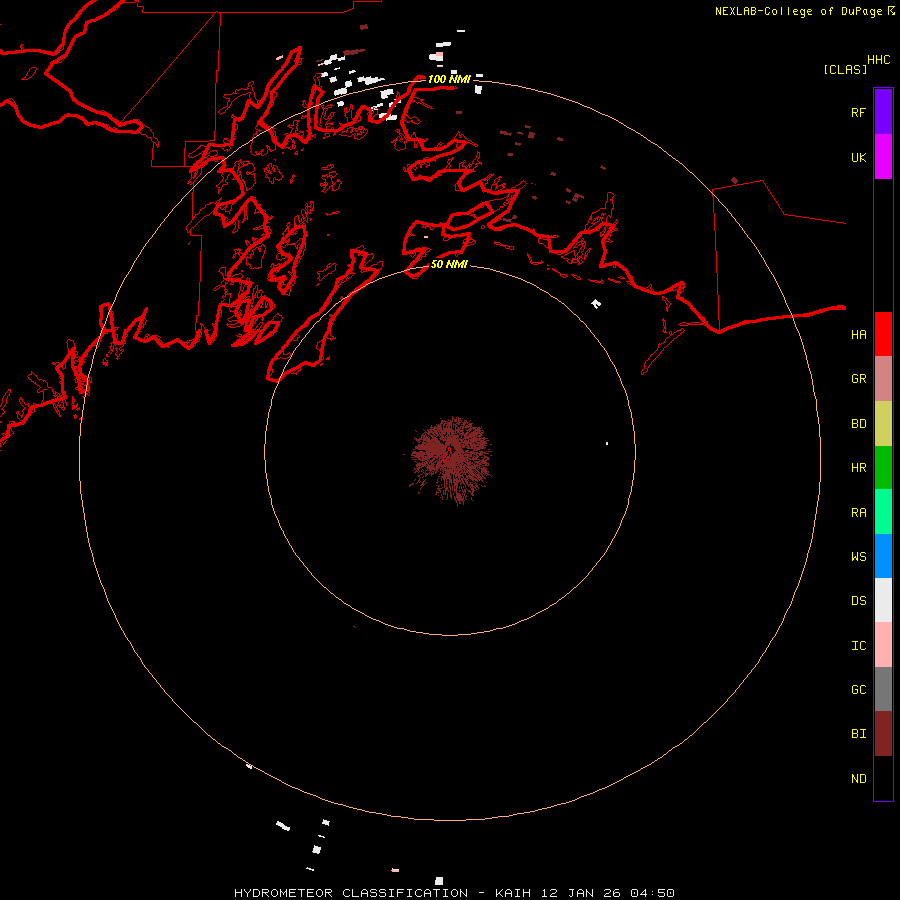Click the [CLAS] units label

pos(845,69)
